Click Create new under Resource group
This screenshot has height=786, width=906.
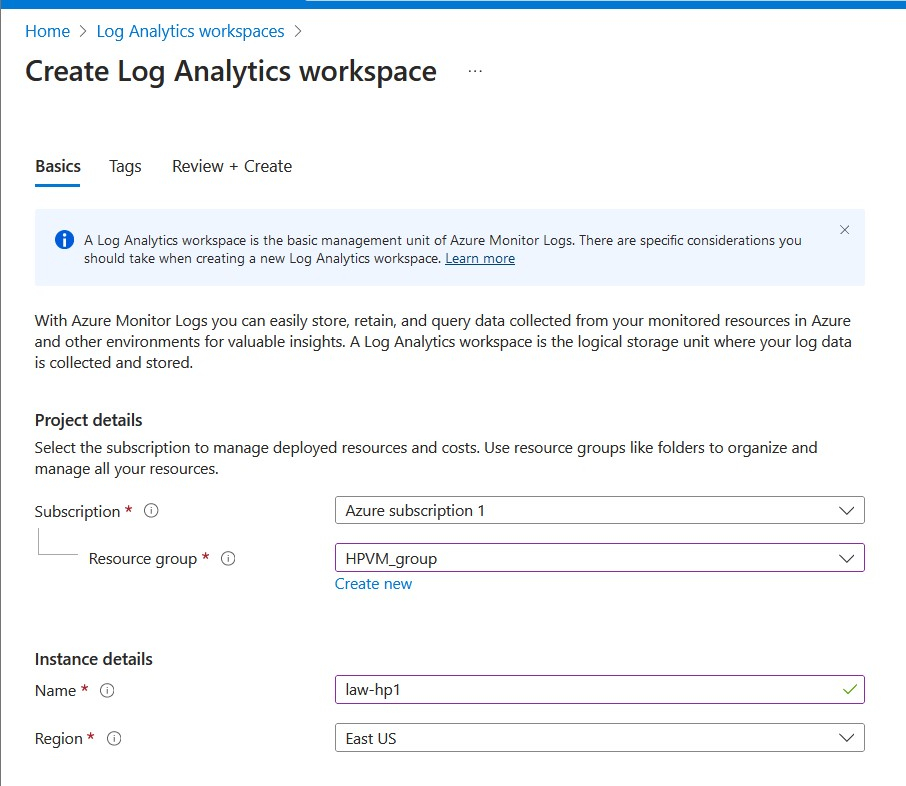(x=373, y=584)
